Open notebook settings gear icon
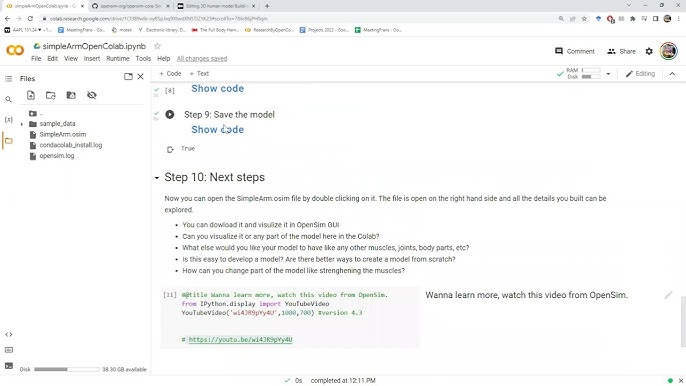 [649, 51]
